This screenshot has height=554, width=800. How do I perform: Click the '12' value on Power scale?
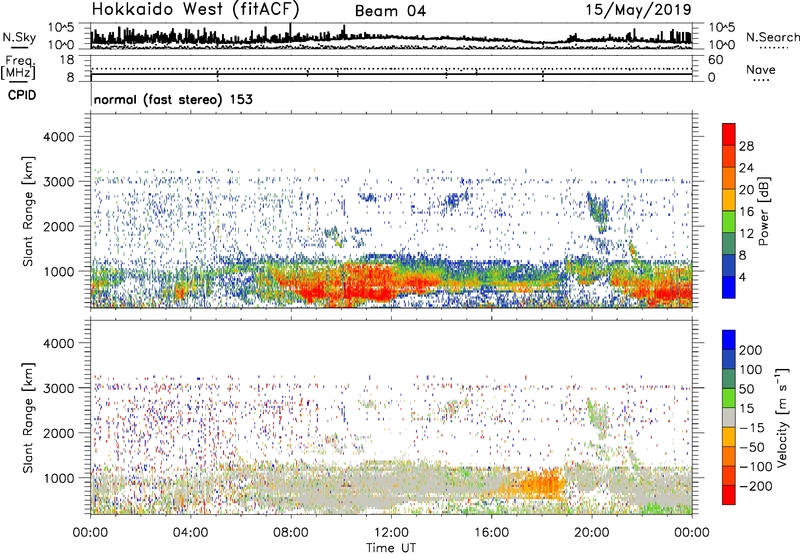pyautogui.click(x=746, y=234)
